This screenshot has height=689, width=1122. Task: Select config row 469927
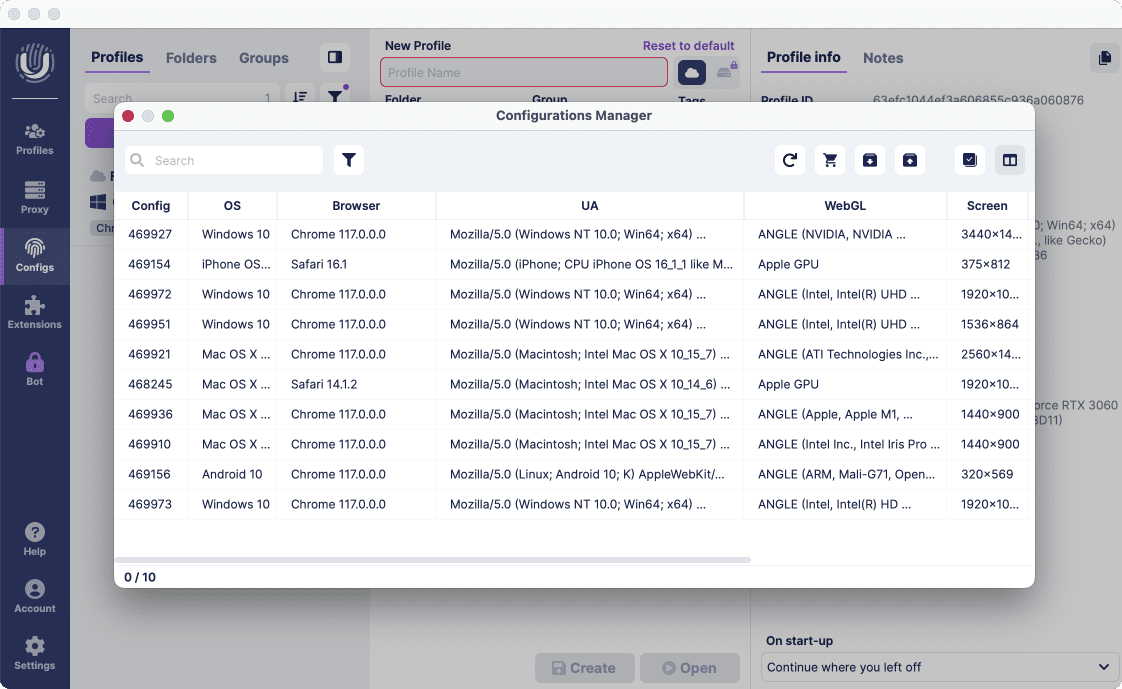coord(572,234)
